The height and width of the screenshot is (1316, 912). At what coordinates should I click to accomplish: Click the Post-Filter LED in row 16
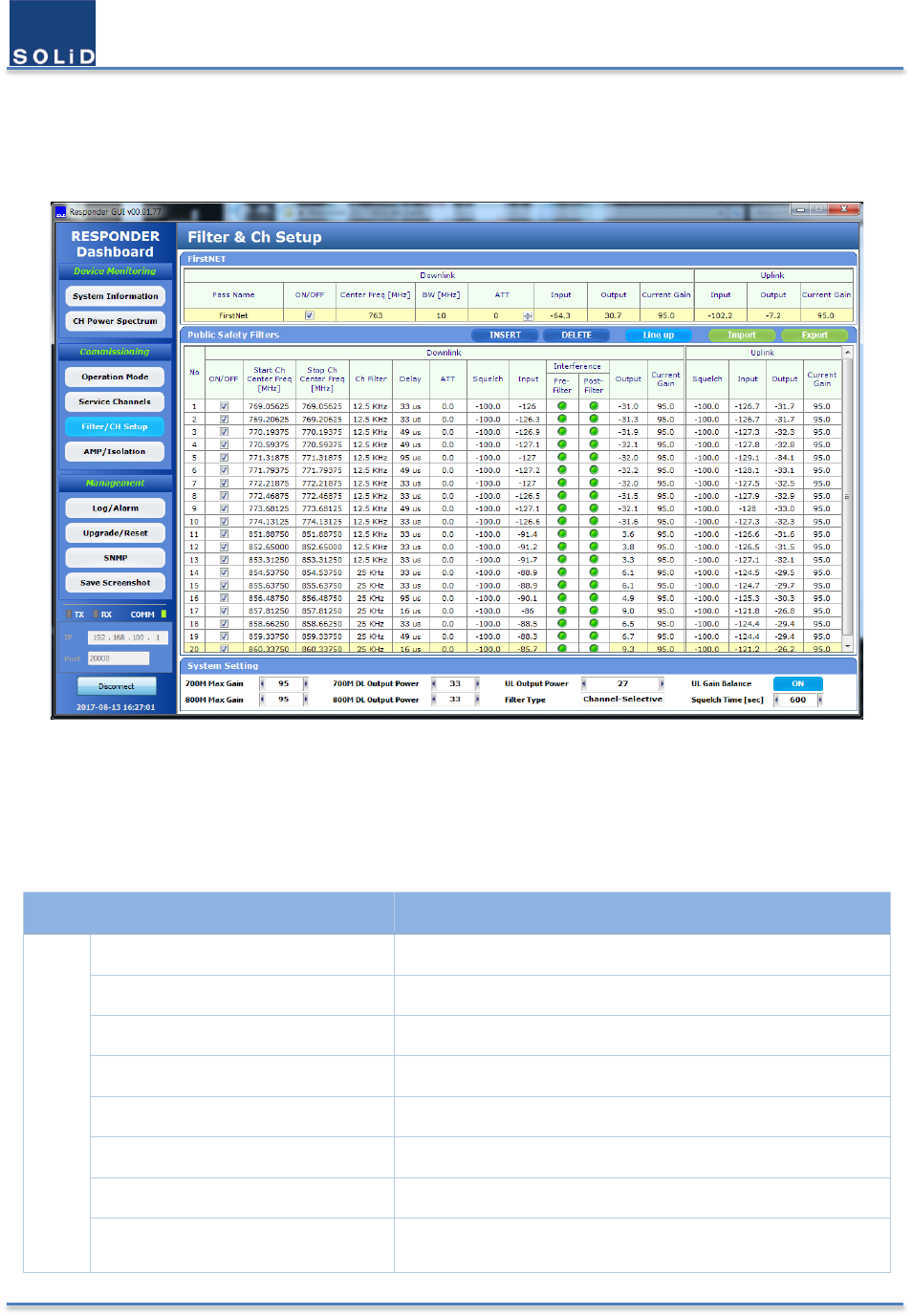tap(594, 598)
